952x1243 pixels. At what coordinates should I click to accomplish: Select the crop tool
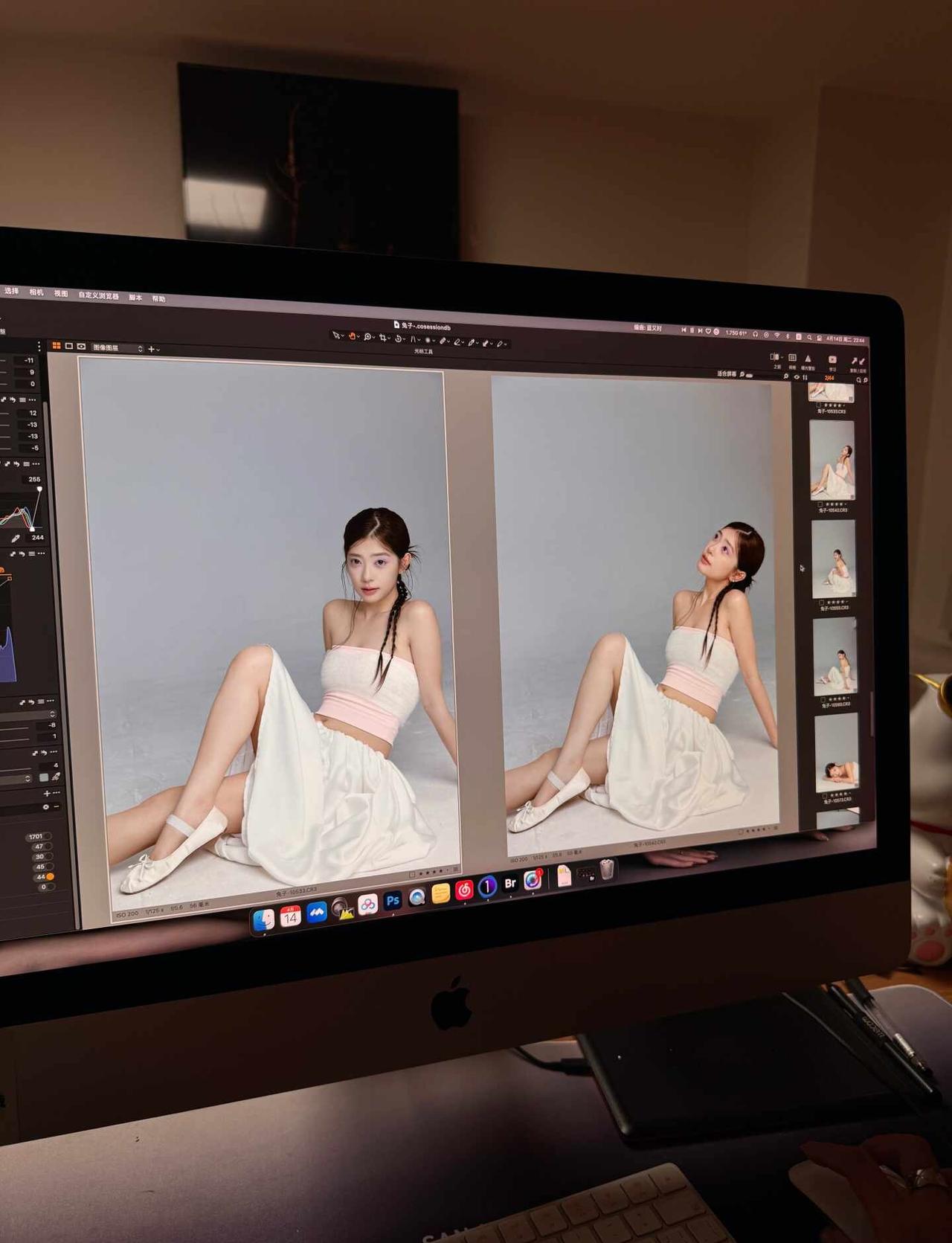[383, 338]
